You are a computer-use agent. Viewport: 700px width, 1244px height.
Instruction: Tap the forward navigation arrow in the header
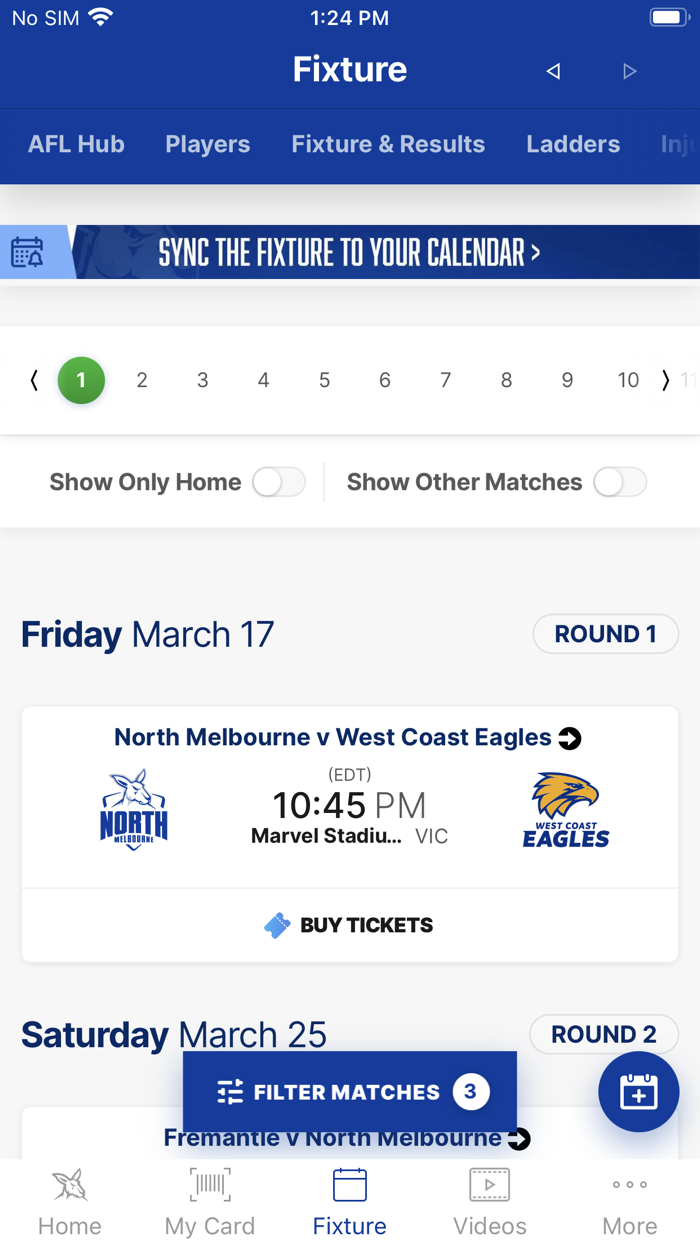(629, 71)
